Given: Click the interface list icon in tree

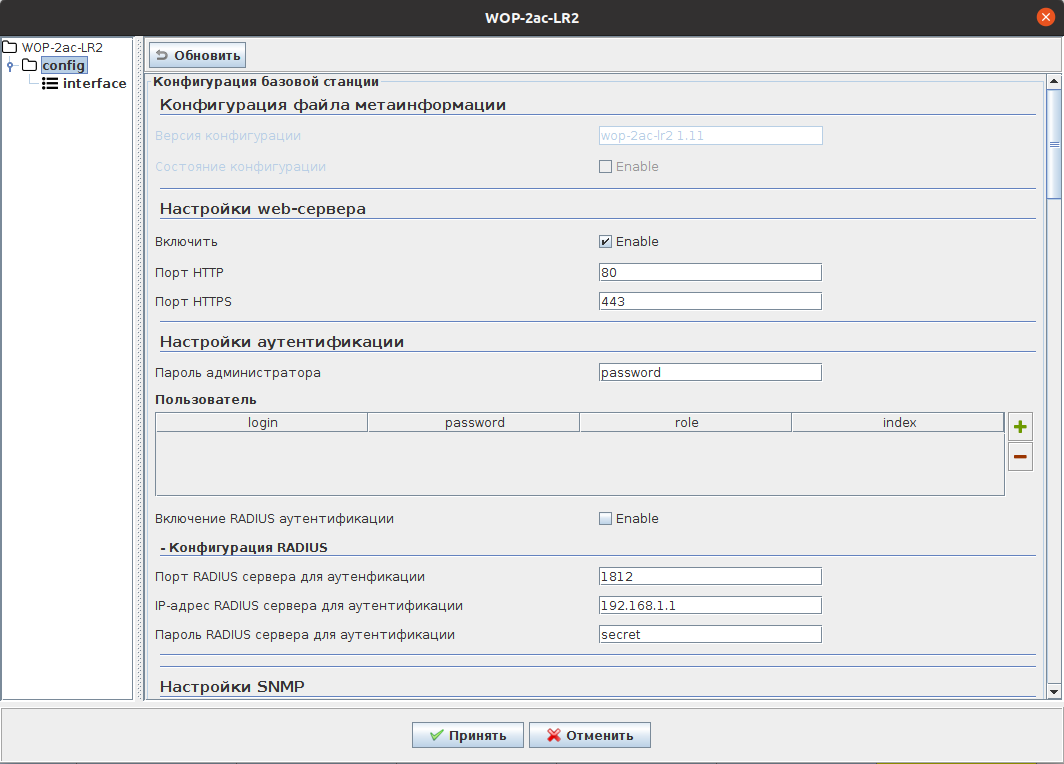Looking at the screenshot, I should tap(50, 84).
